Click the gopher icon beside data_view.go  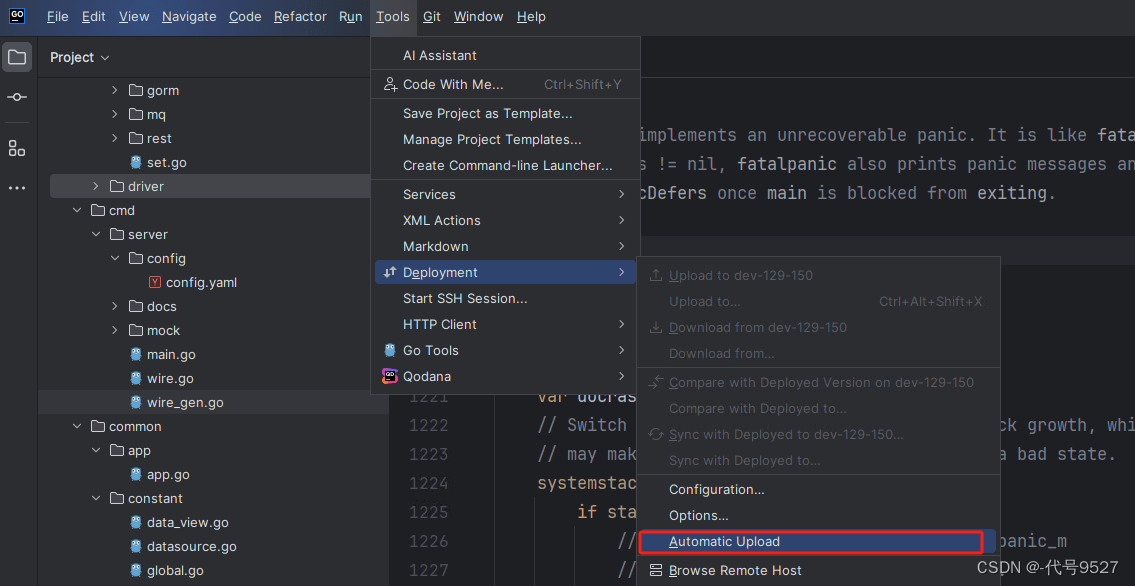(135, 522)
